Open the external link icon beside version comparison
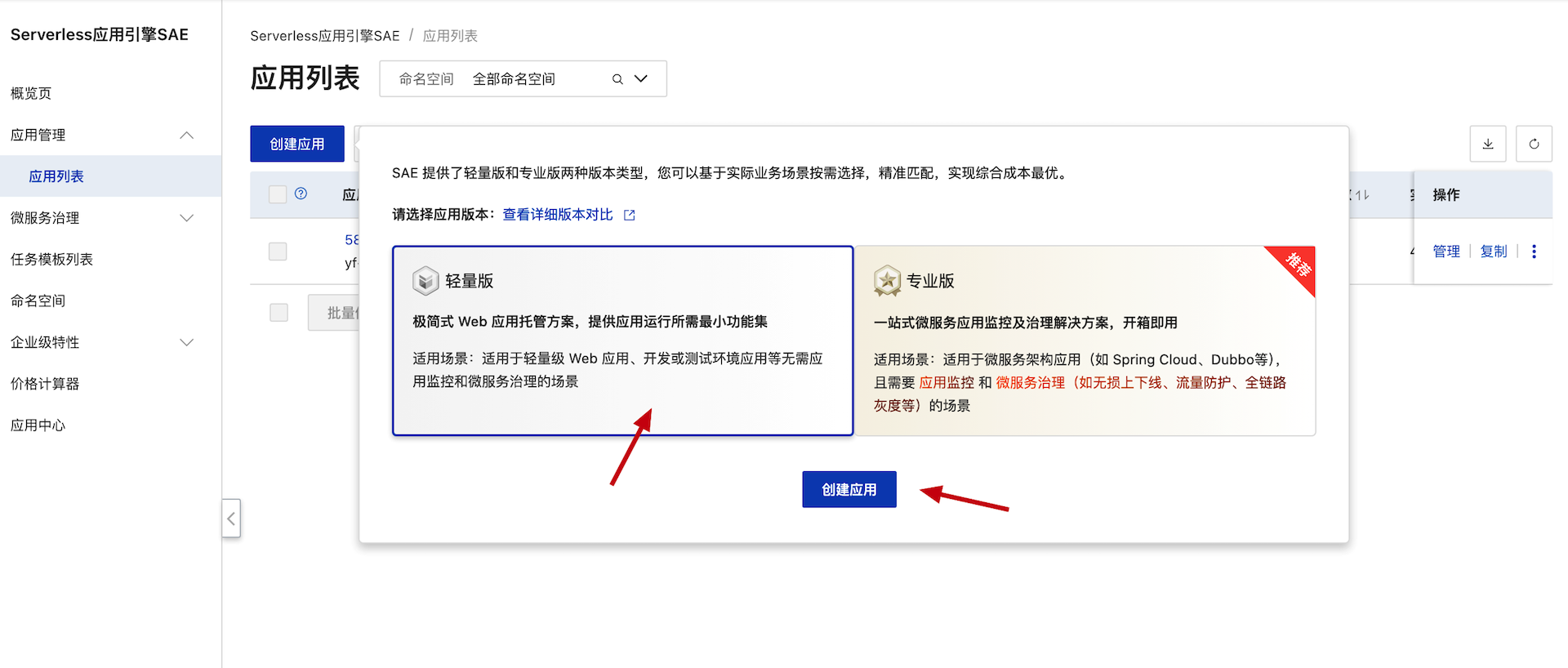This screenshot has height=668, width=1568. 629,215
